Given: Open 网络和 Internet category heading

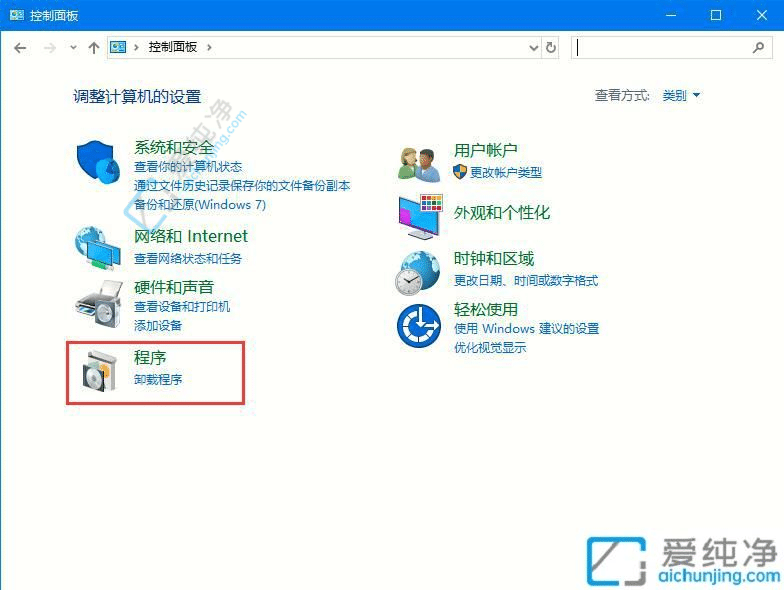Looking at the screenshot, I should click(x=191, y=236).
